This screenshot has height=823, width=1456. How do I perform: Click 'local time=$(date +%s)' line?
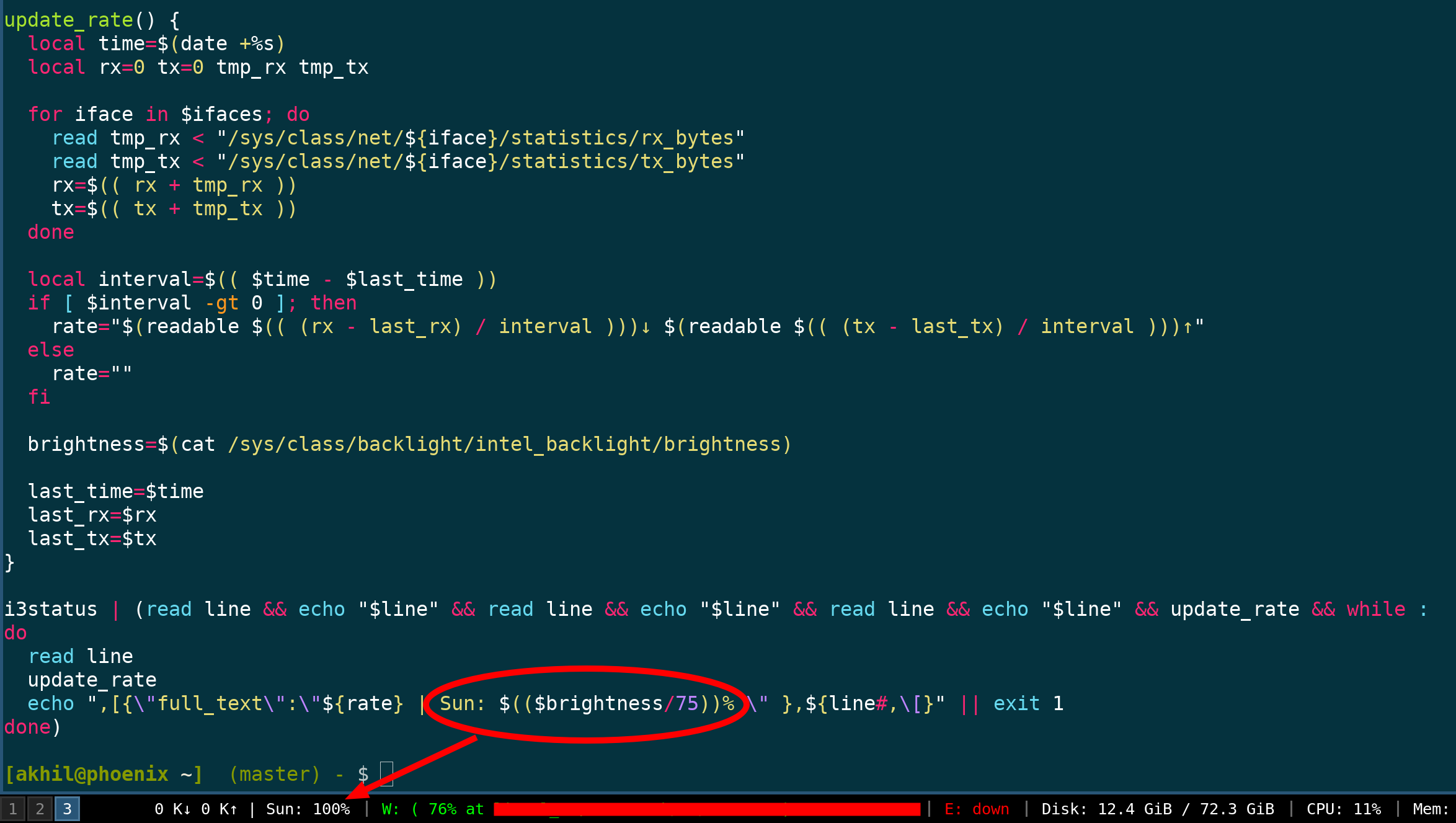pos(156,43)
